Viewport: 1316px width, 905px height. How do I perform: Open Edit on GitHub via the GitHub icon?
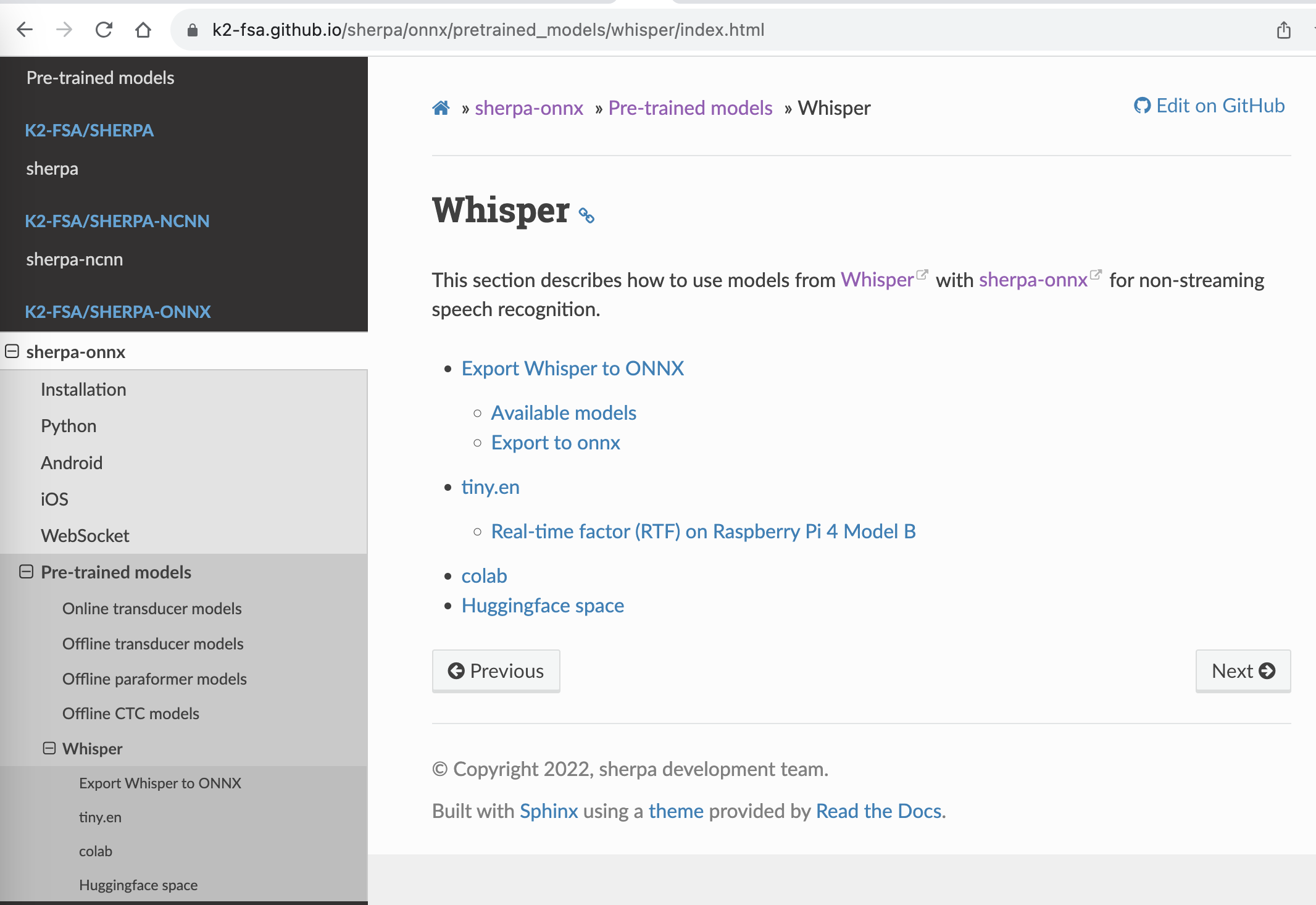point(1143,106)
